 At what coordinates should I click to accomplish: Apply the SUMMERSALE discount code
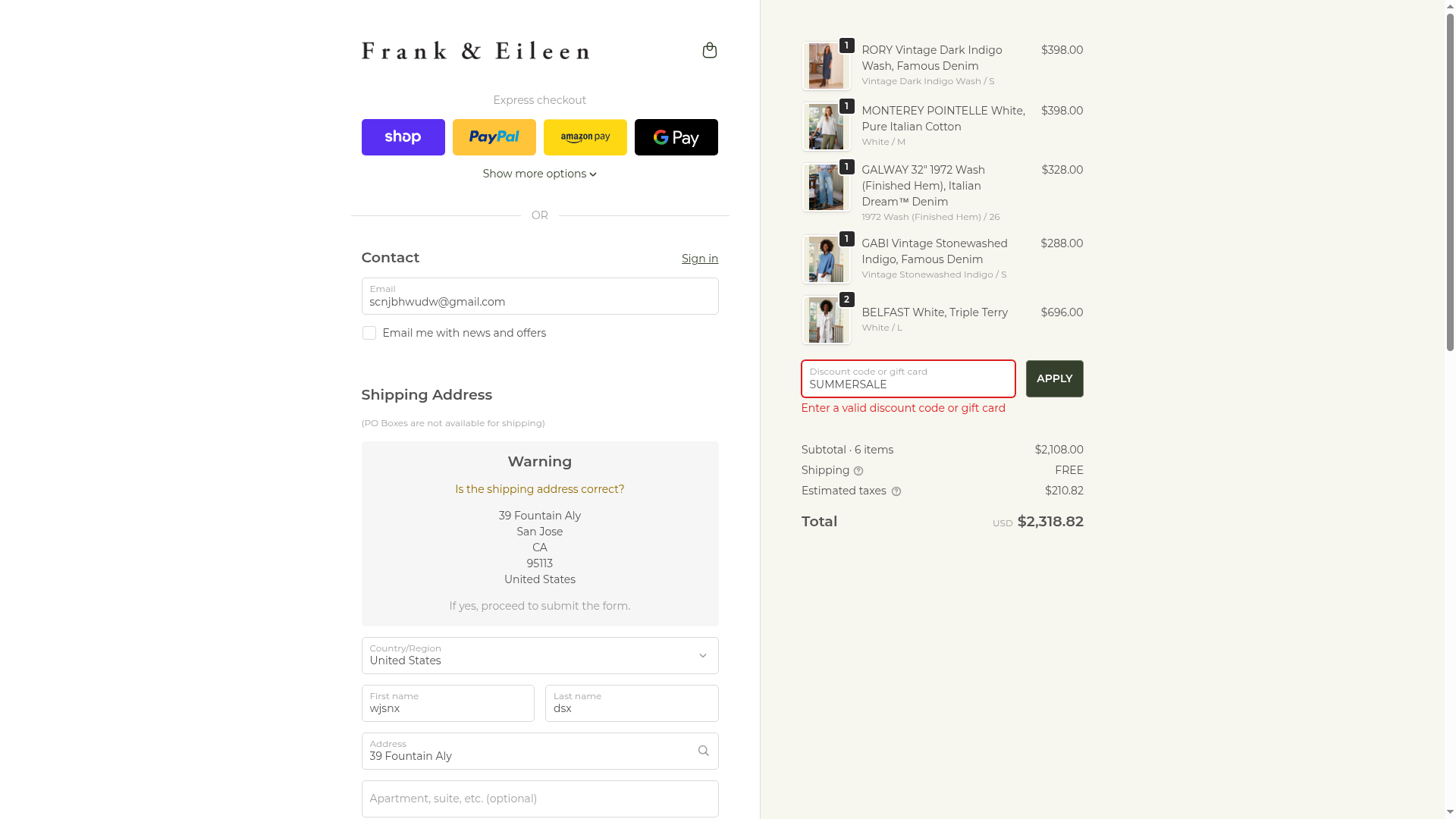(1054, 378)
